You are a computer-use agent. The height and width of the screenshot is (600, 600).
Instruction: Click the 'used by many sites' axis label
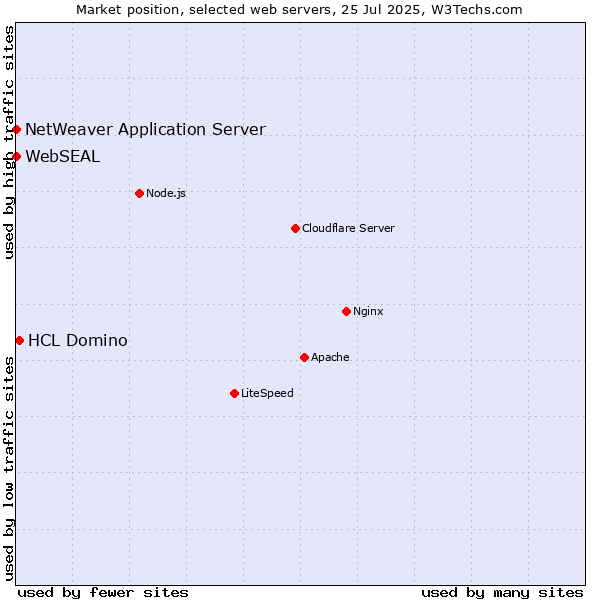click(x=503, y=593)
